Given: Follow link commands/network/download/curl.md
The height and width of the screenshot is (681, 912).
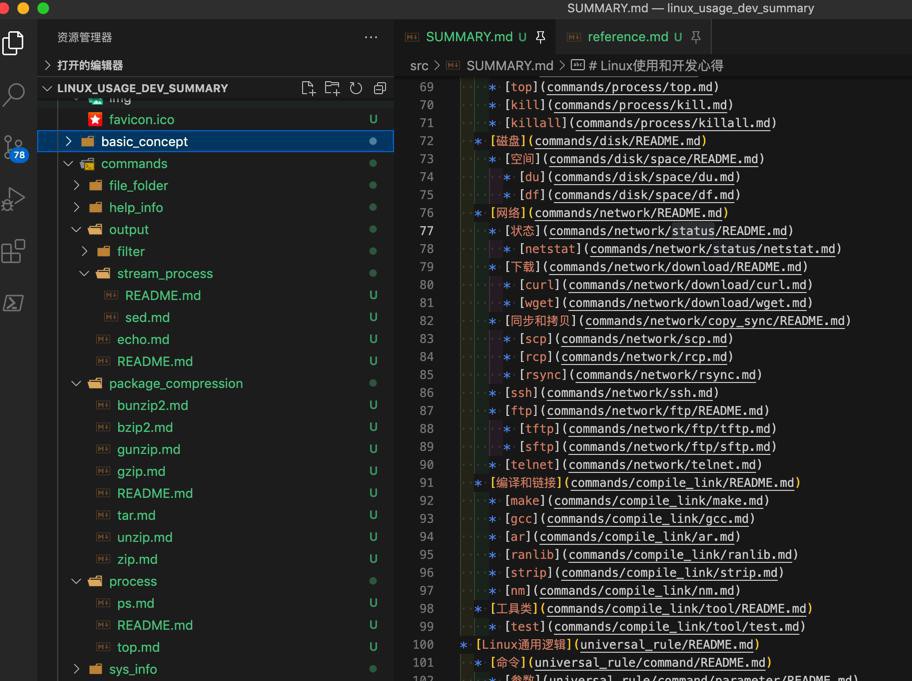Looking at the screenshot, I should [687, 285].
